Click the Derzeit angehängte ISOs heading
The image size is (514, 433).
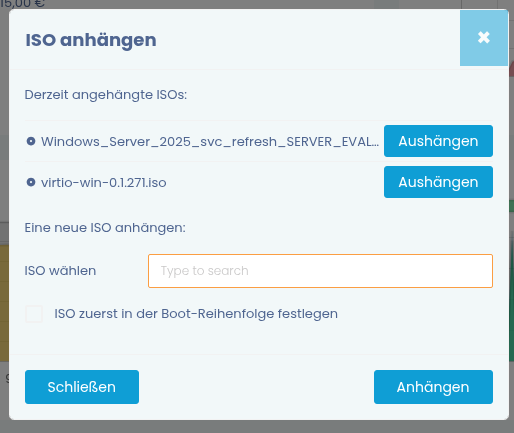(x=106, y=95)
